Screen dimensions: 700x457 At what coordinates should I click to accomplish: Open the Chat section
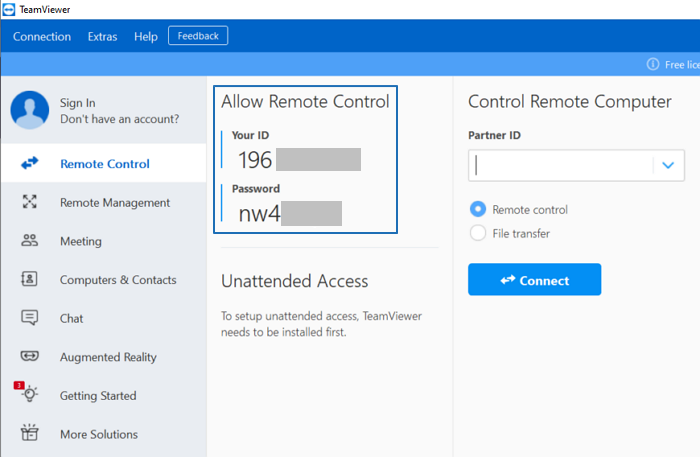(104, 318)
